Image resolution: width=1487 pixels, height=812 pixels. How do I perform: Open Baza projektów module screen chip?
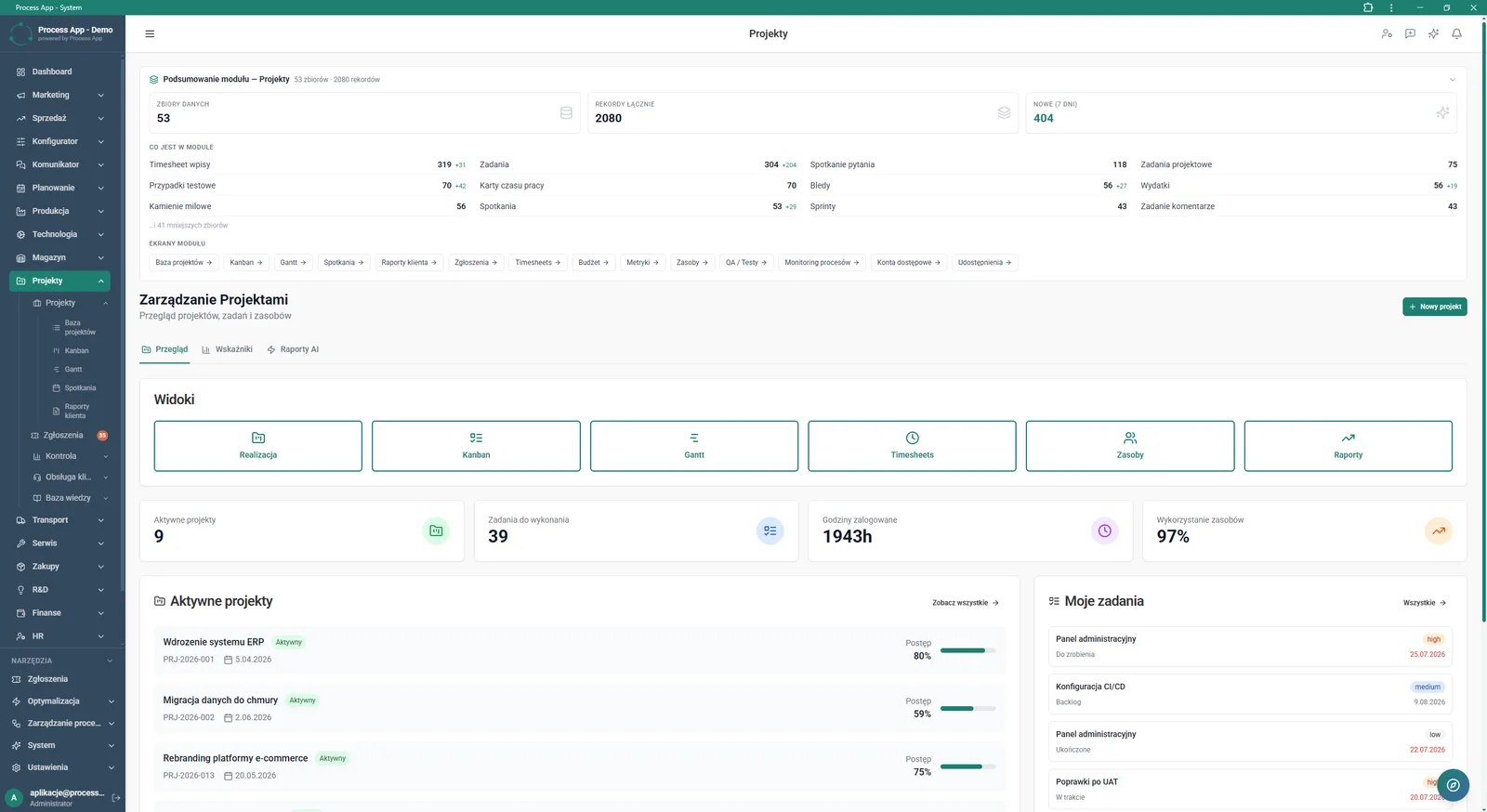click(x=184, y=263)
